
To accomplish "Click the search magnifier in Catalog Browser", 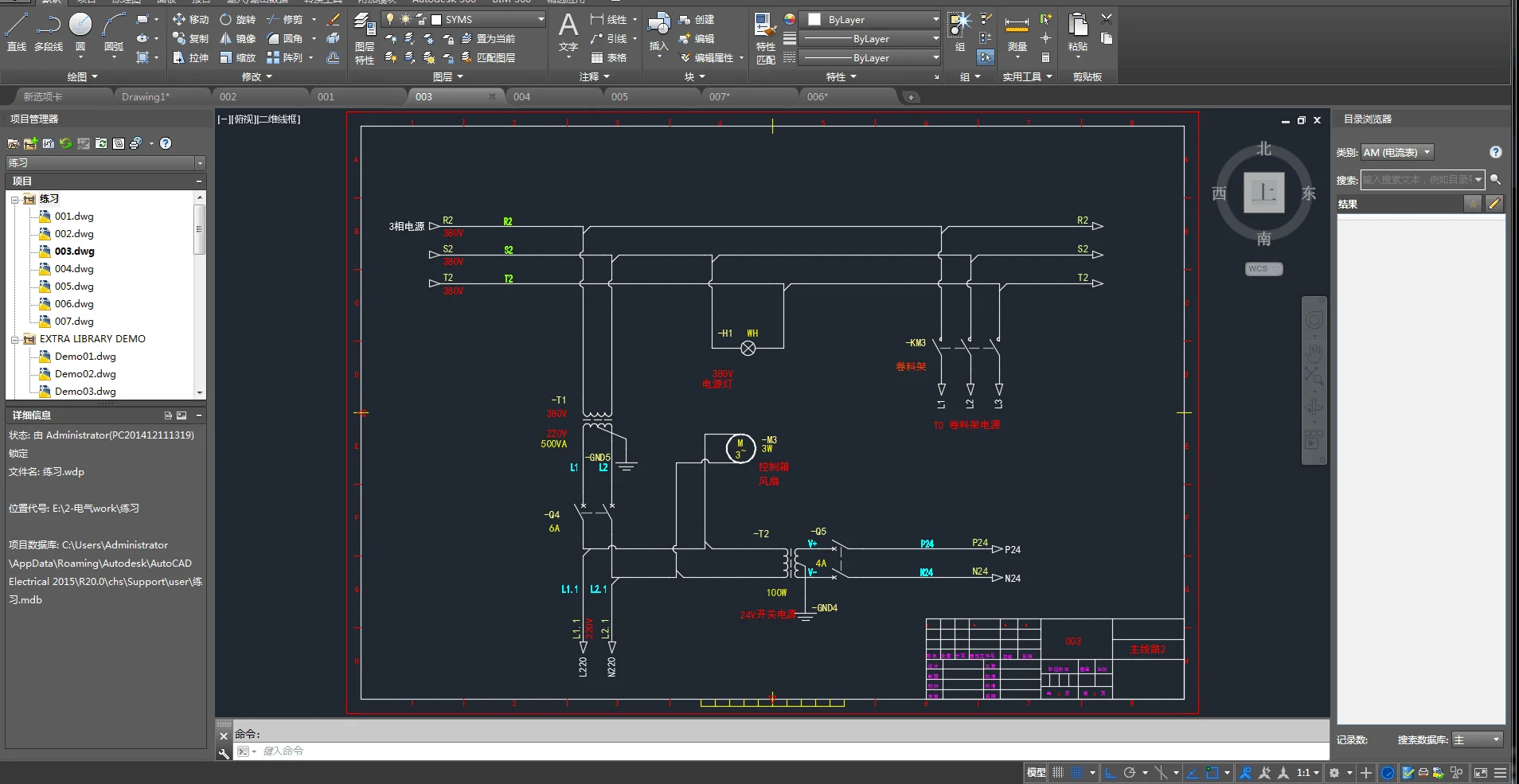I will 1496,179.
